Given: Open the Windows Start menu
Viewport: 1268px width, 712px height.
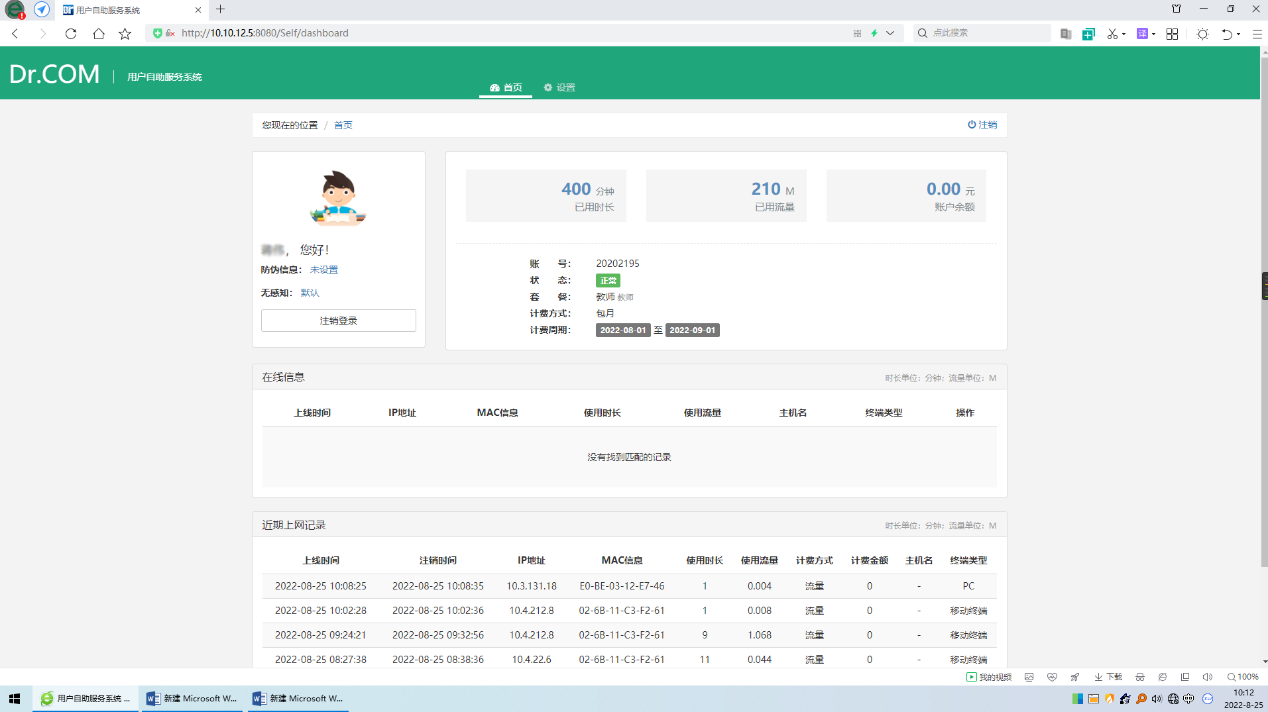Looking at the screenshot, I should click(x=15, y=699).
